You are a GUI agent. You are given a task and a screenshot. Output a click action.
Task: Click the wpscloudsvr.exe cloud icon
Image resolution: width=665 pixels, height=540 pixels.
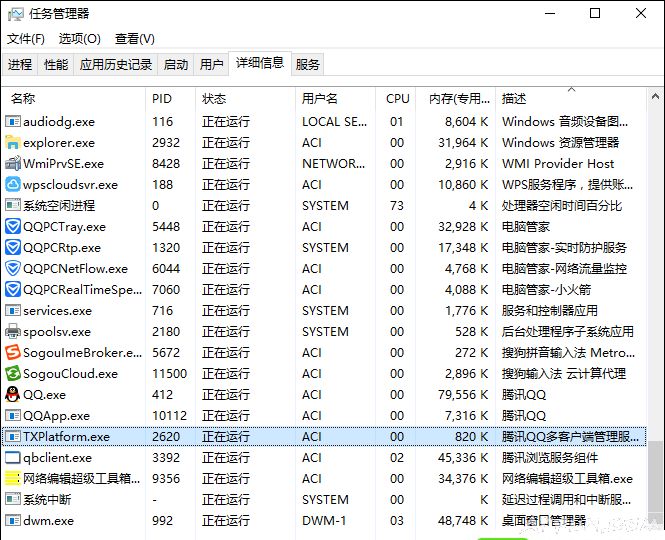pyautogui.click(x=13, y=184)
